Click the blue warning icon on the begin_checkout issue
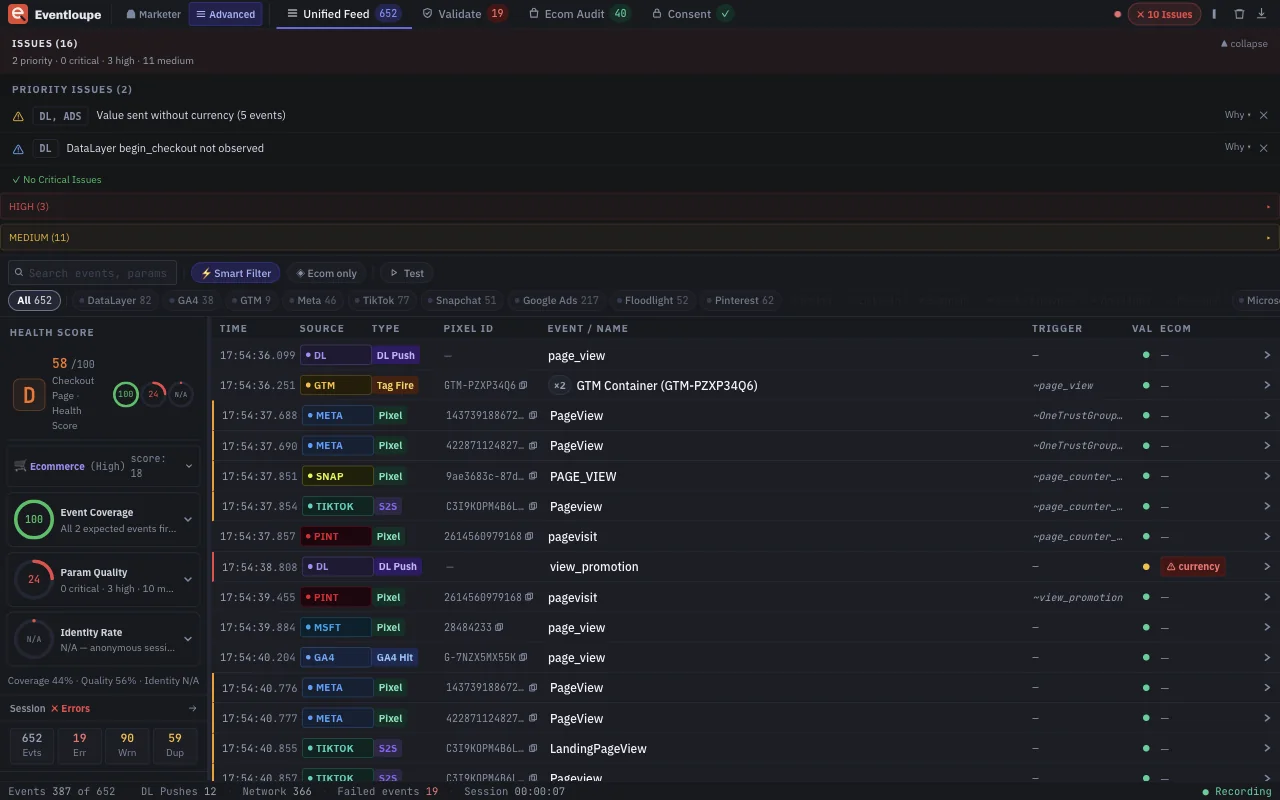 click(18, 149)
